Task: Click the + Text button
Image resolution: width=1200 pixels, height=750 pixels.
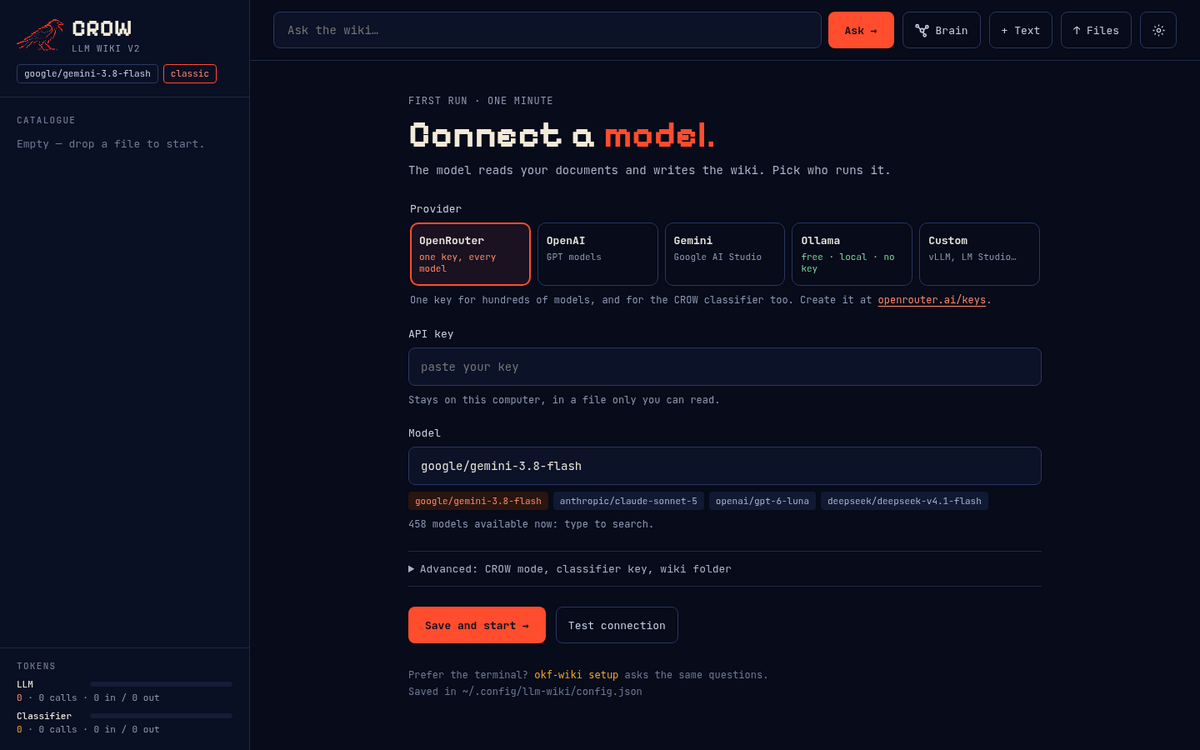Action: 1020,30
